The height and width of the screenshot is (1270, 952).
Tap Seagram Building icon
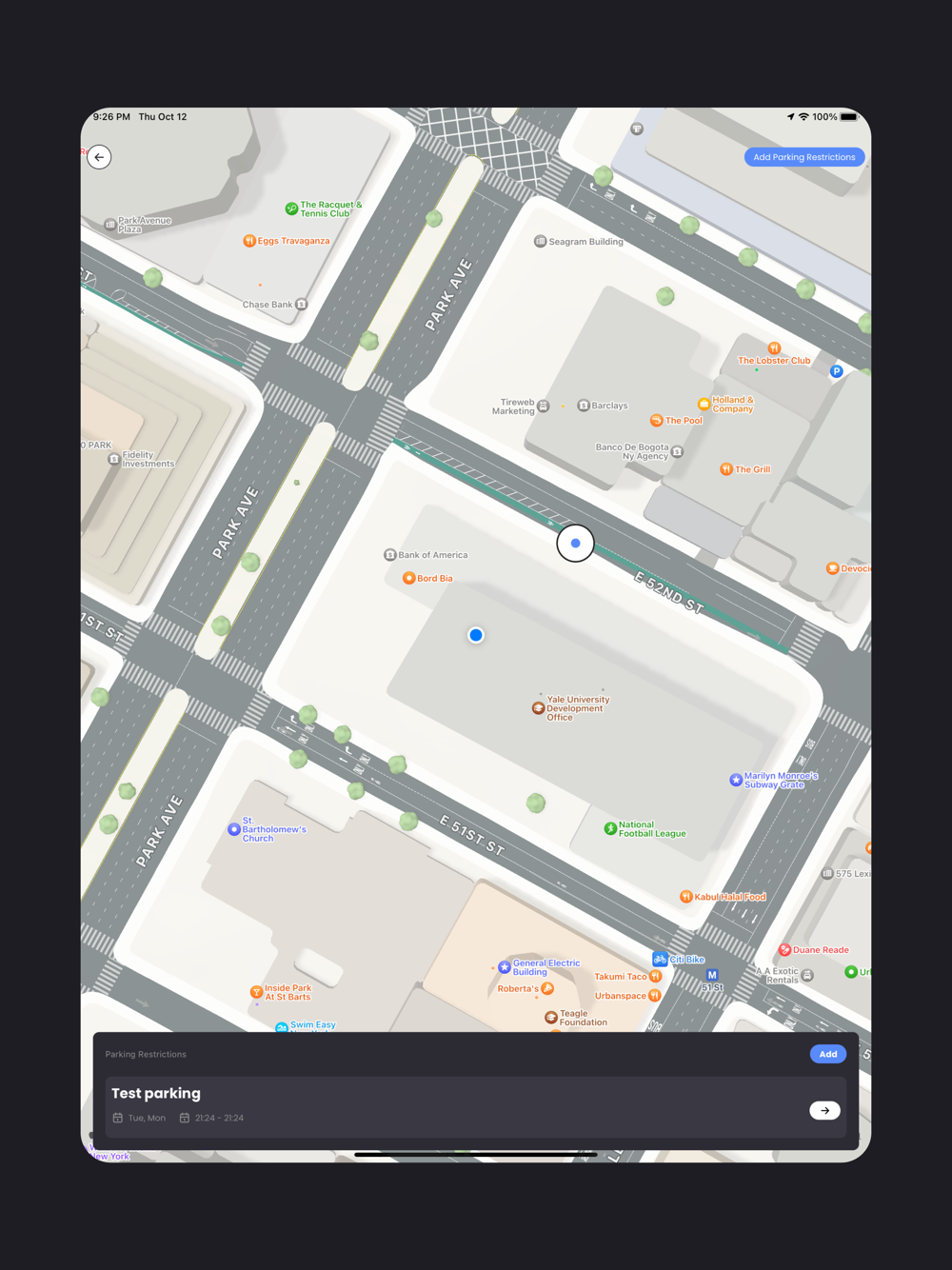[x=541, y=242]
